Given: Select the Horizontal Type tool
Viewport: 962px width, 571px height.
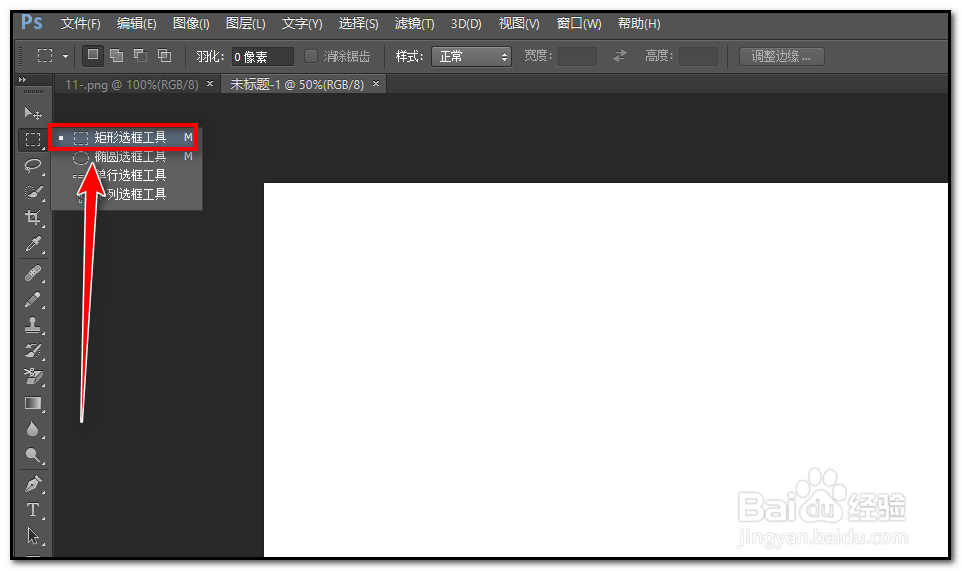Looking at the screenshot, I should 33,510.
